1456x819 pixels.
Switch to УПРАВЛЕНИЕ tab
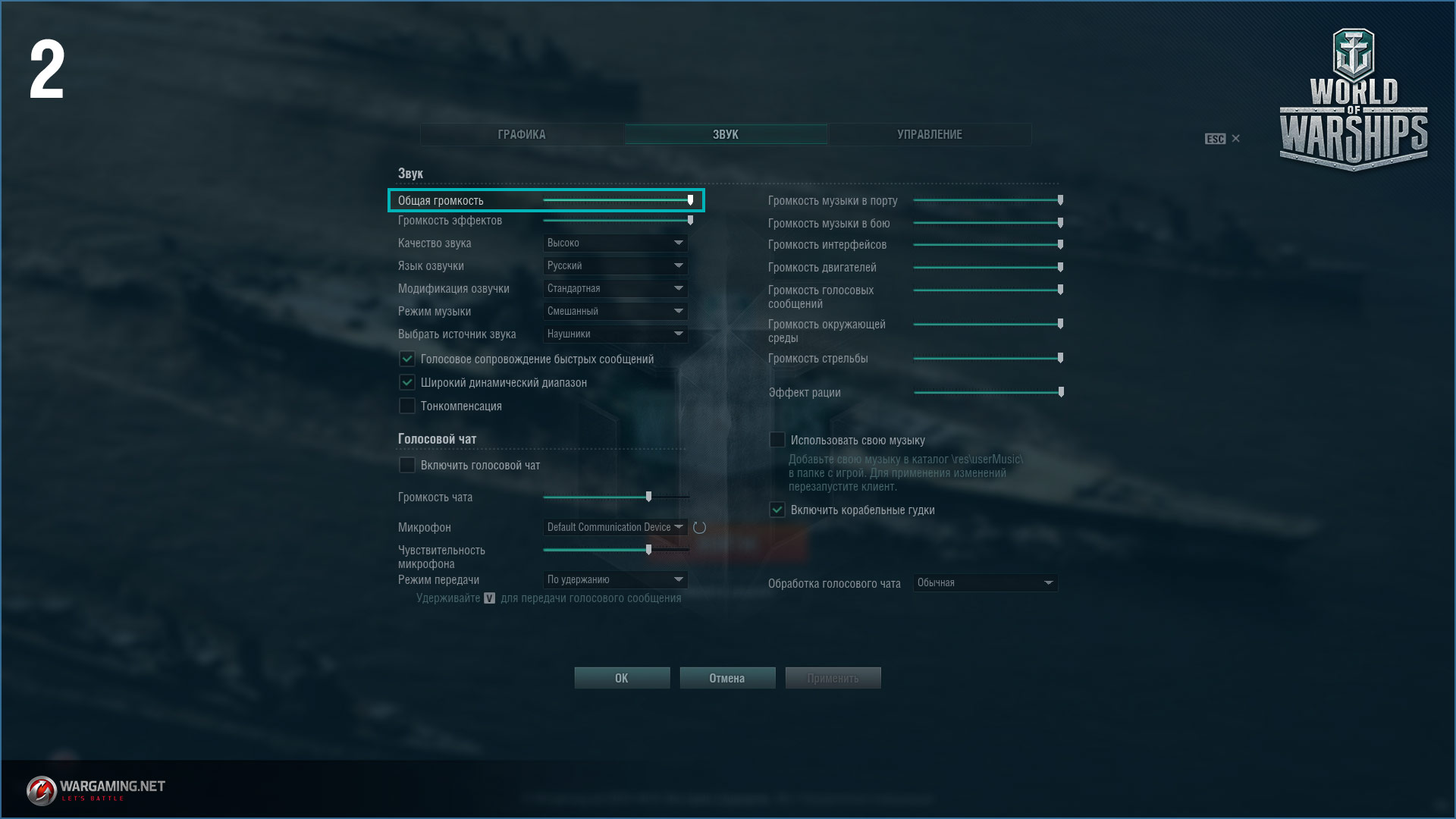930,134
